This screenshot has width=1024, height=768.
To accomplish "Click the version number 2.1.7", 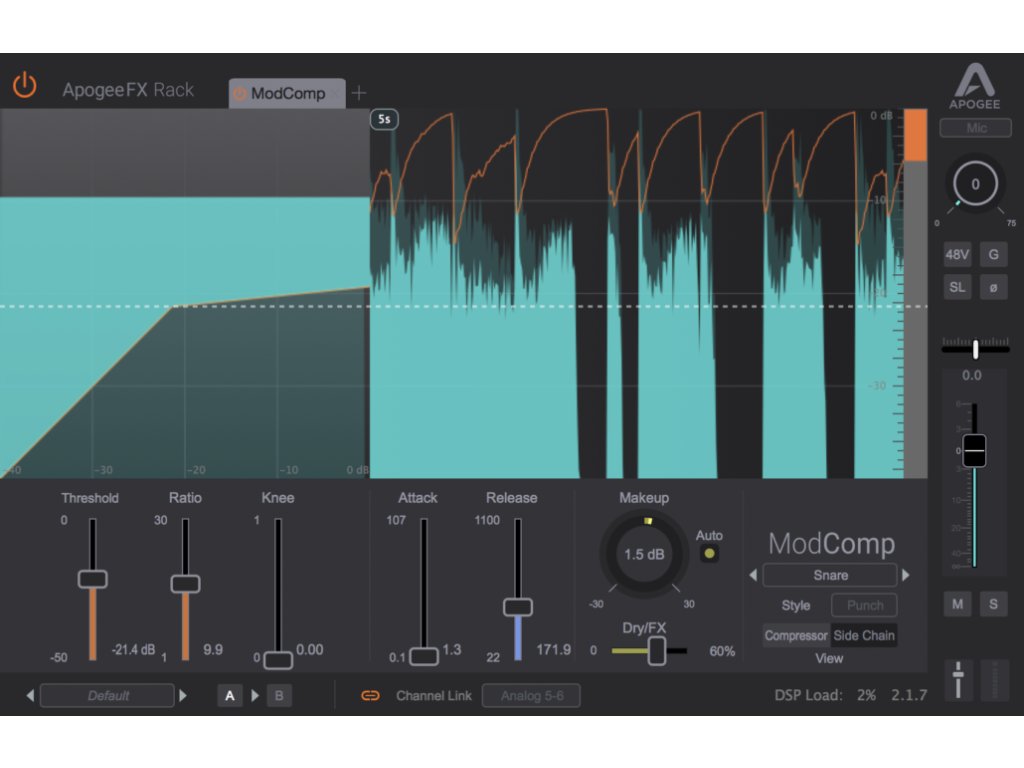I will click(909, 696).
